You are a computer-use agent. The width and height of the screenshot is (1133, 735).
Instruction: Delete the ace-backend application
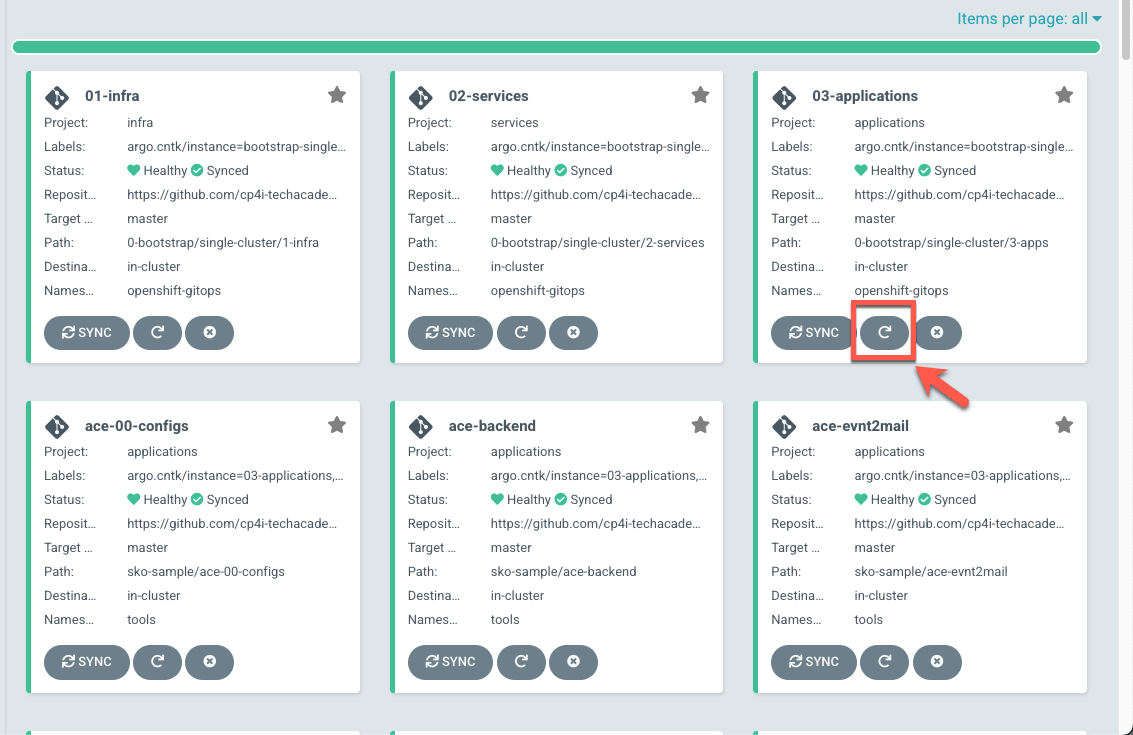[x=573, y=661]
